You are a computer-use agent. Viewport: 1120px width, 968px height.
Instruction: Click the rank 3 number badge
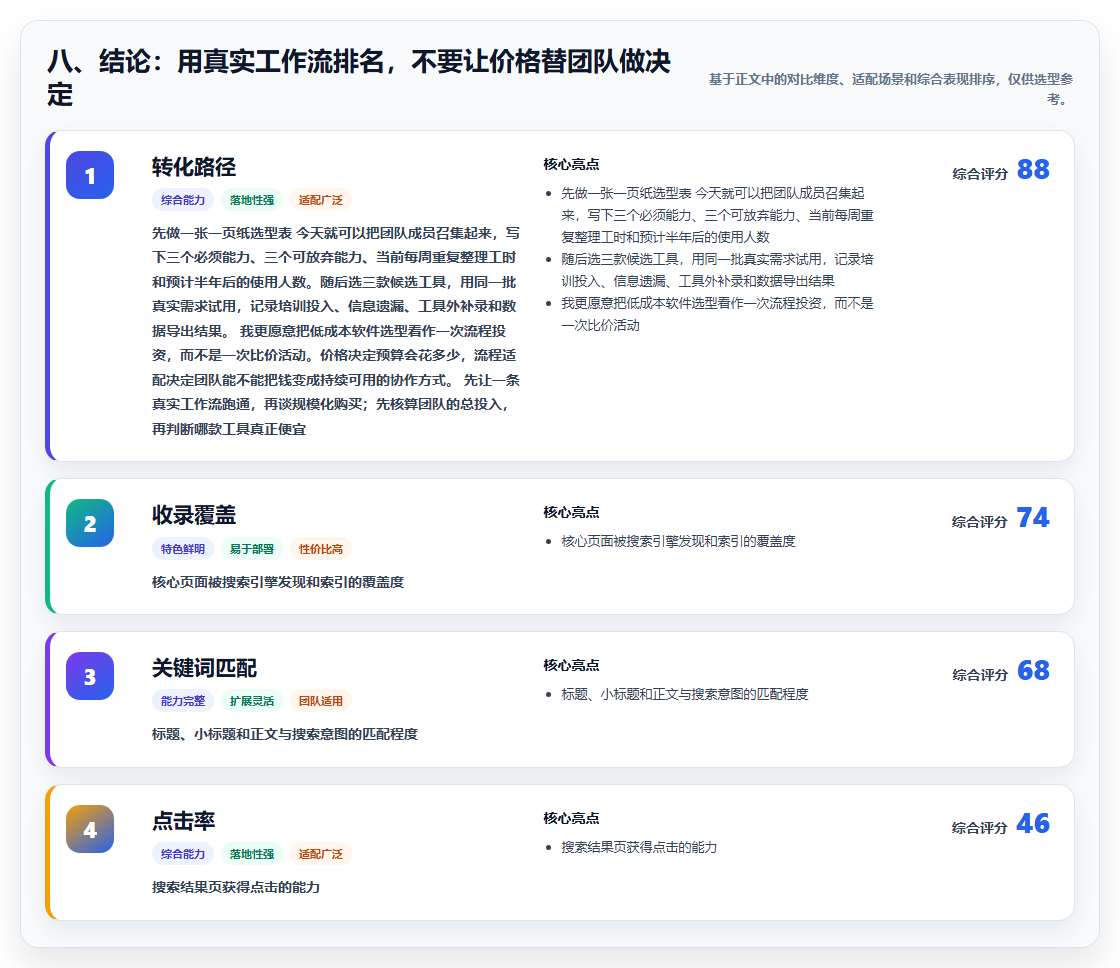pos(90,676)
